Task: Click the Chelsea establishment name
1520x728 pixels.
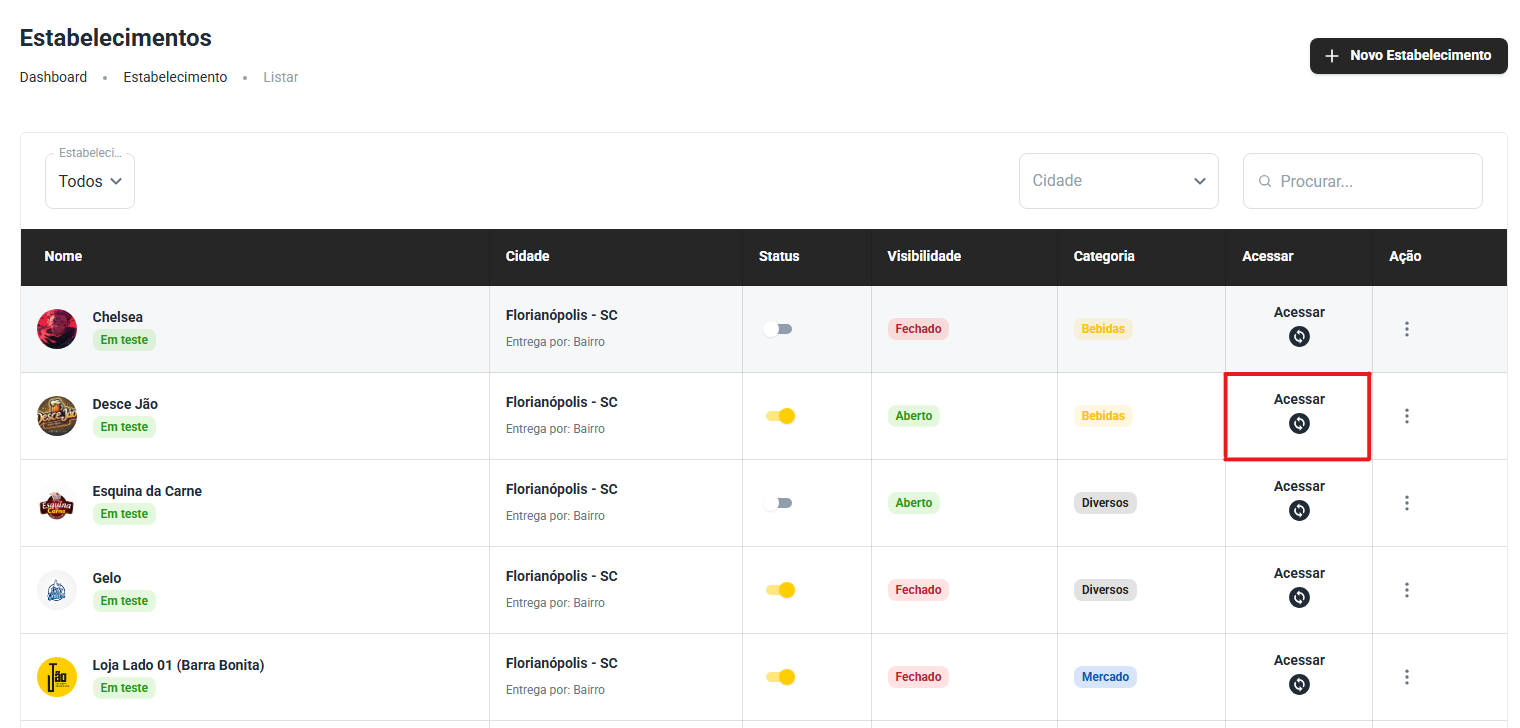Action: pos(118,317)
